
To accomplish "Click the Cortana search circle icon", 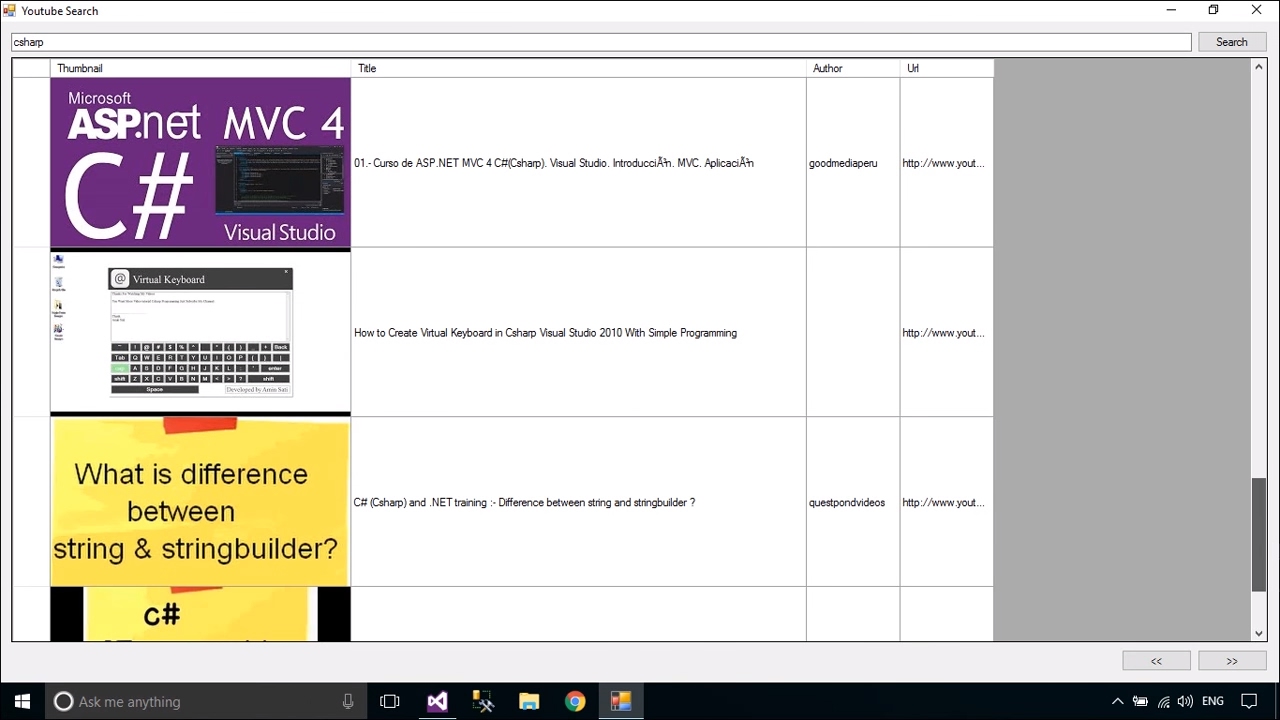I will 63,701.
